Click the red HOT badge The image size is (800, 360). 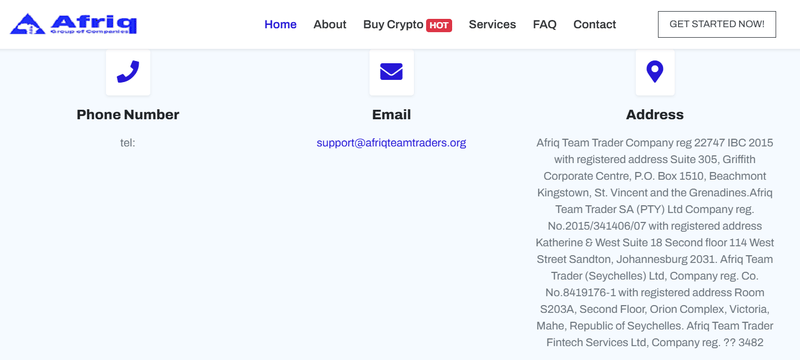tap(439, 25)
